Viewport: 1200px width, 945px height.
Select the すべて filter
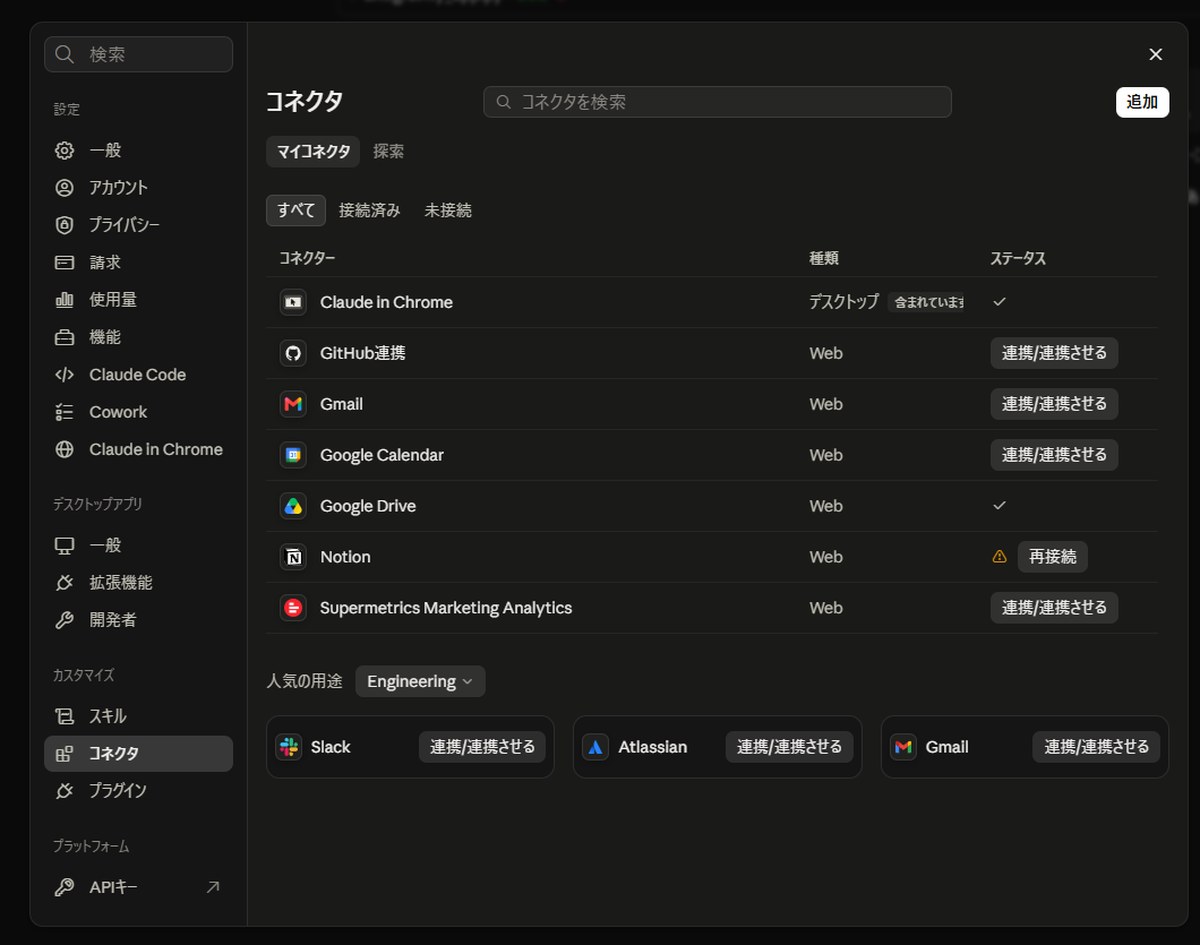pyautogui.click(x=296, y=210)
